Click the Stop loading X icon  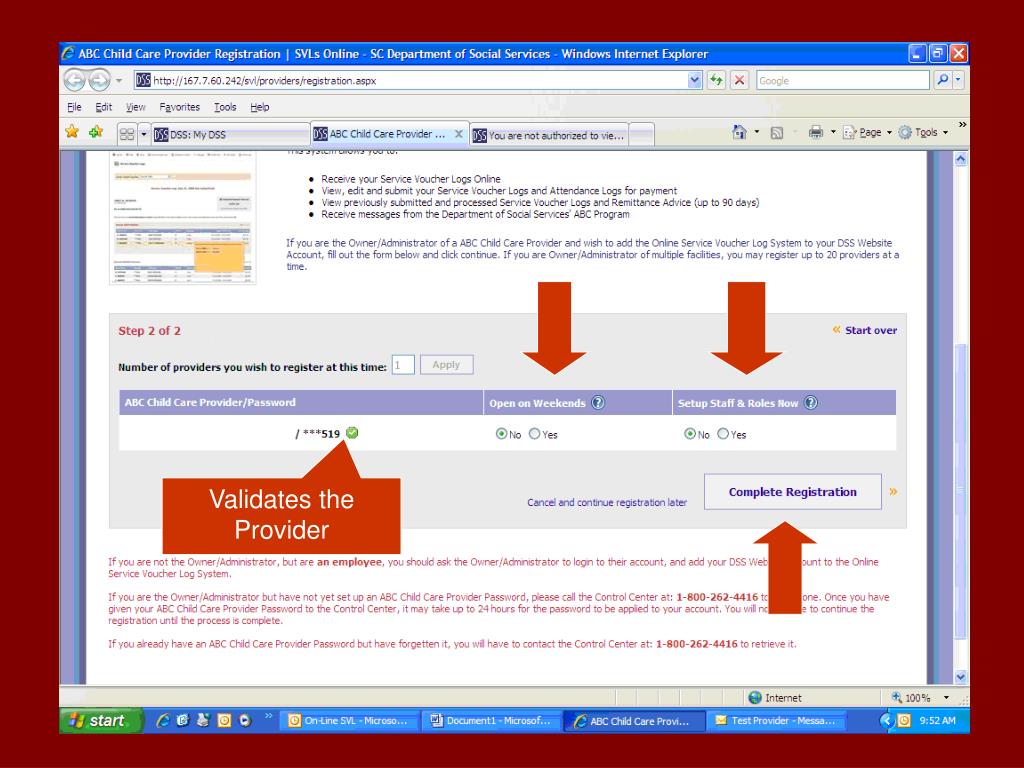click(739, 80)
